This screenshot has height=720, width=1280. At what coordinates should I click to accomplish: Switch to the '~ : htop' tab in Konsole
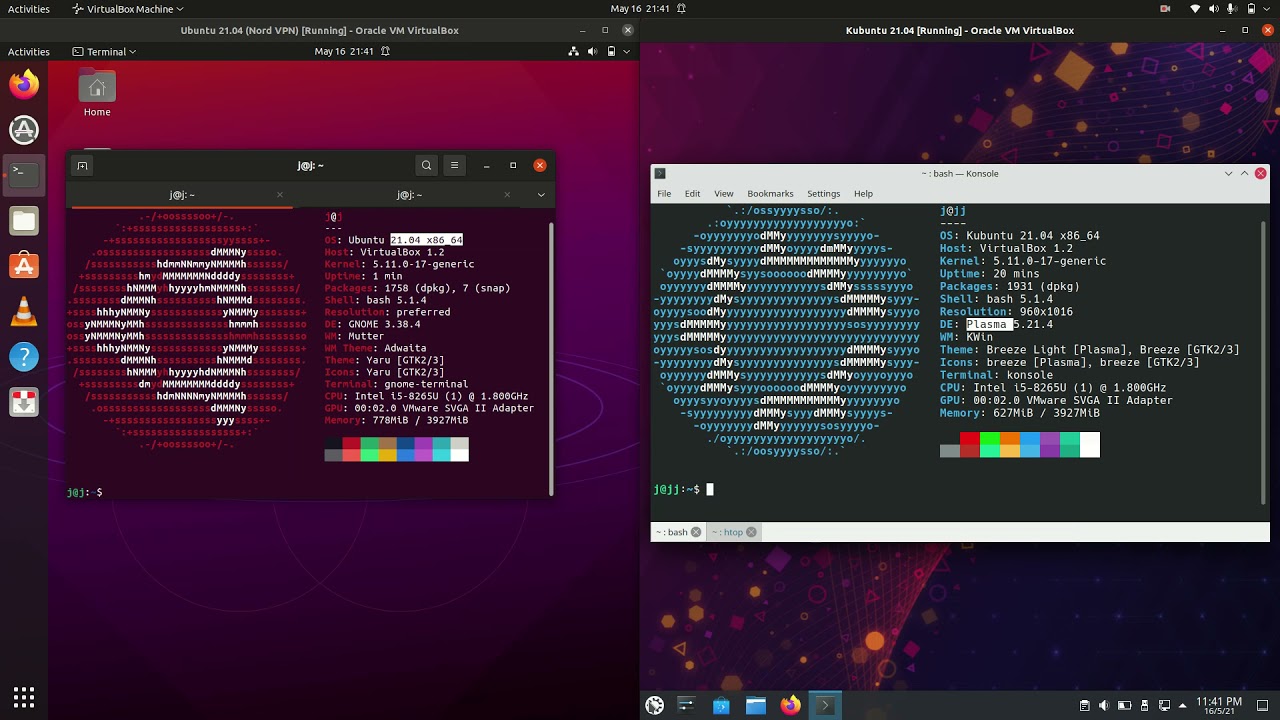pyautogui.click(x=734, y=532)
